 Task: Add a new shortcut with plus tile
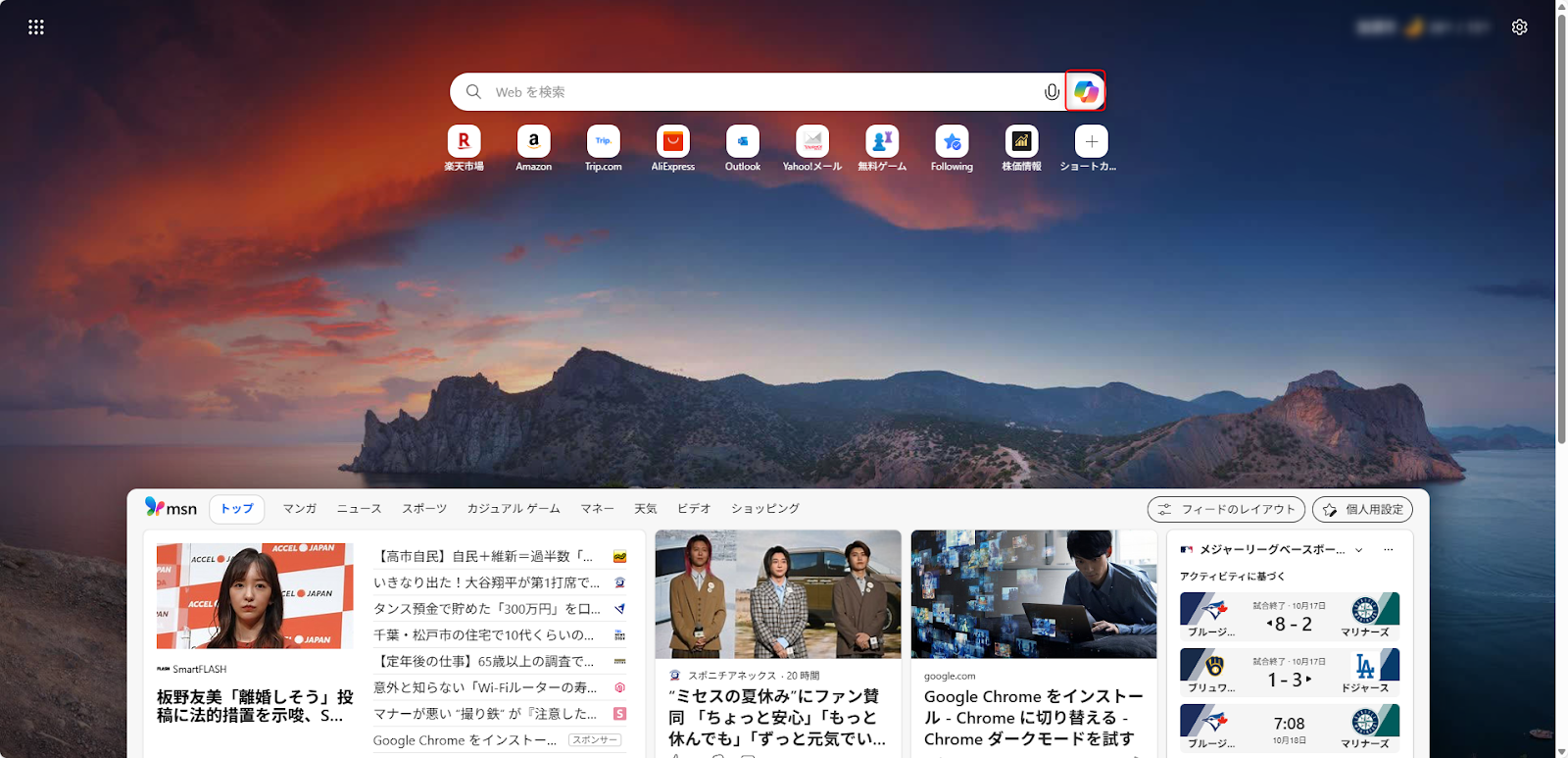(1091, 142)
